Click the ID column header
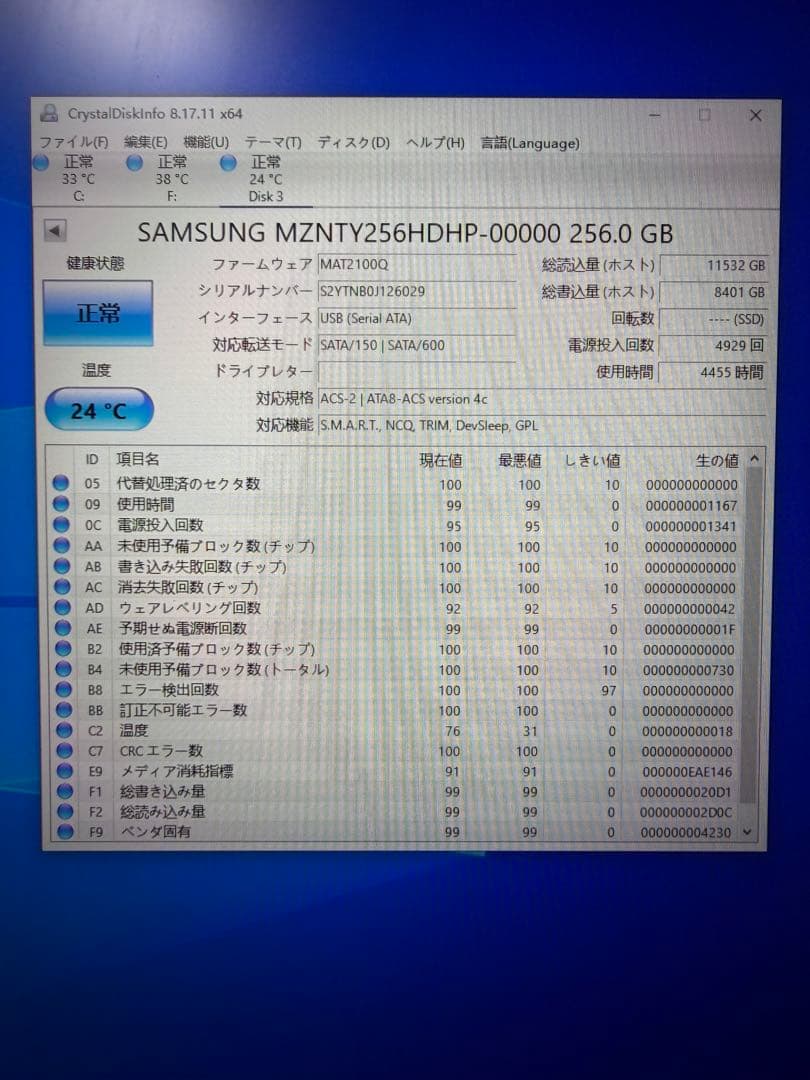 pos(92,459)
